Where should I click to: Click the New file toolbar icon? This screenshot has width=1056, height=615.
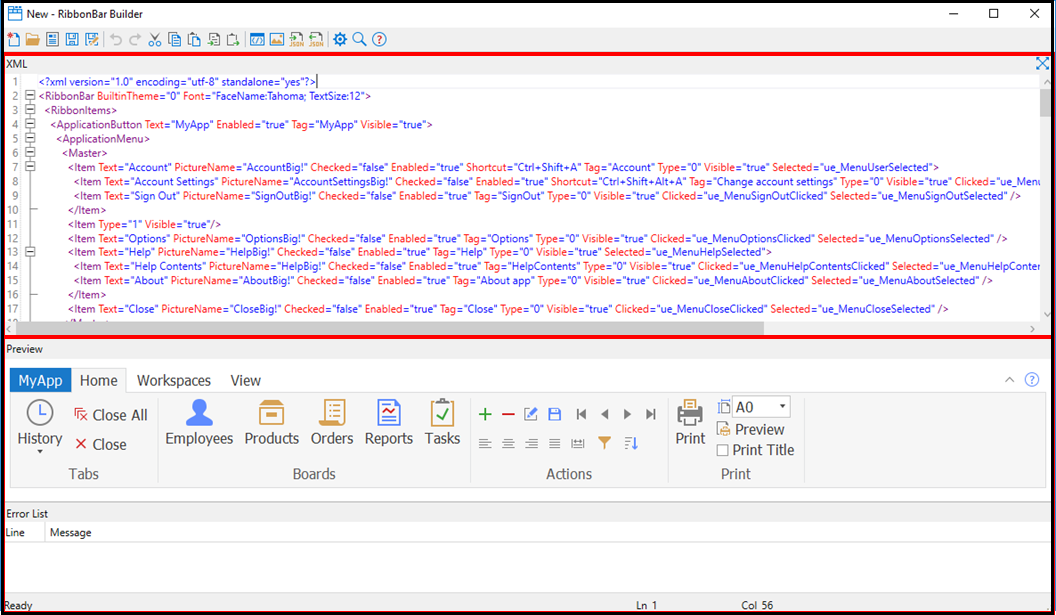(x=13, y=39)
